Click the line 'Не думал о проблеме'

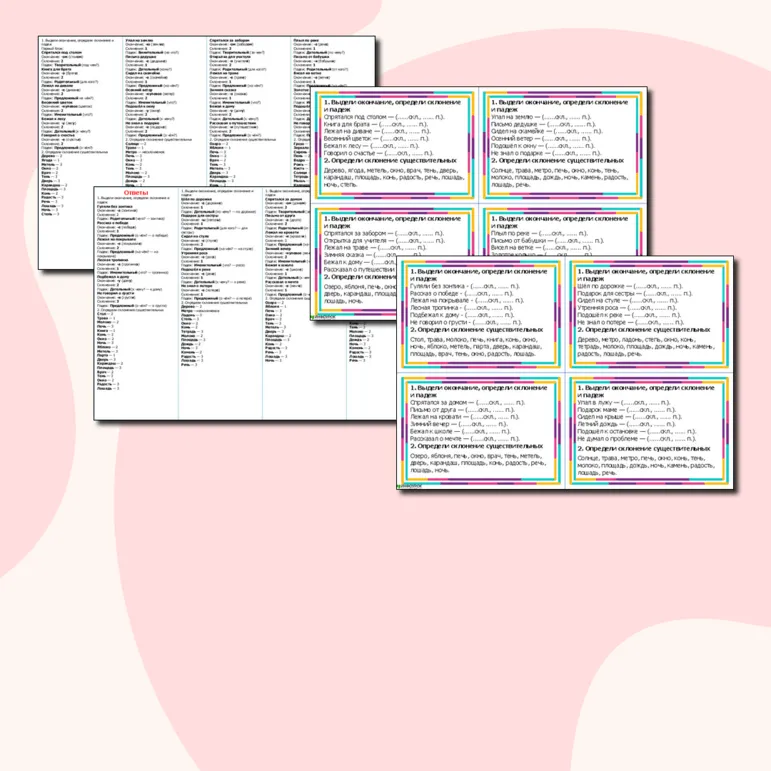(637, 439)
